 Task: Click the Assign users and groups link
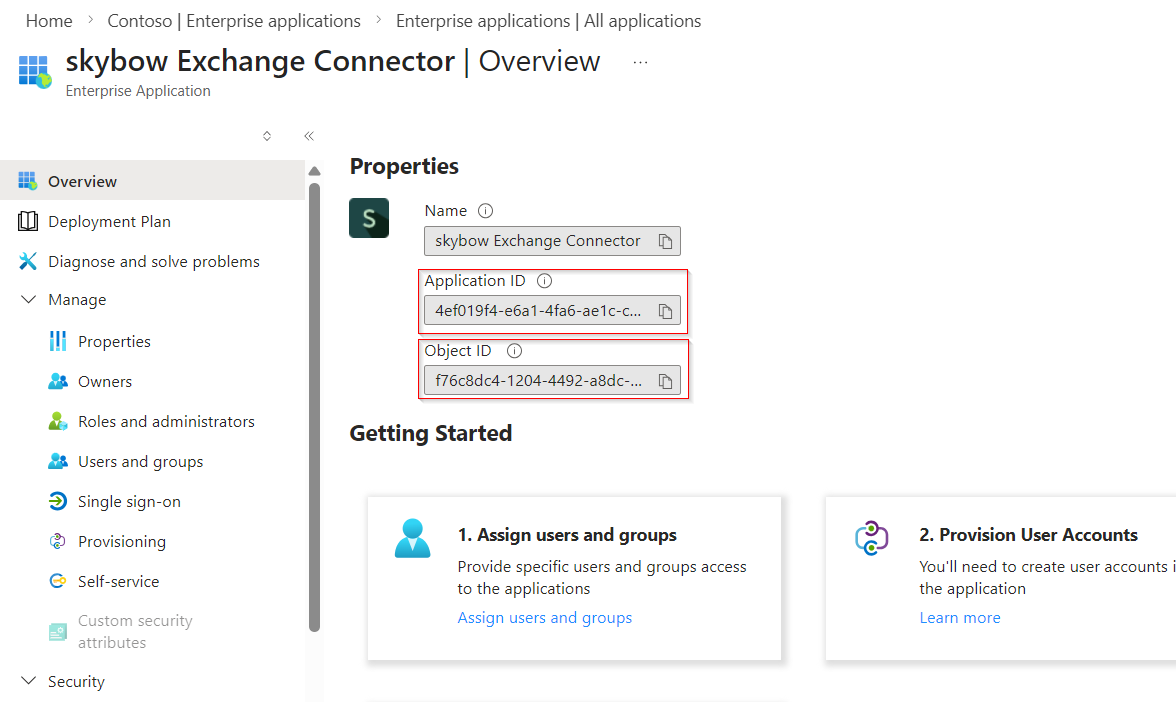point(544,617)
